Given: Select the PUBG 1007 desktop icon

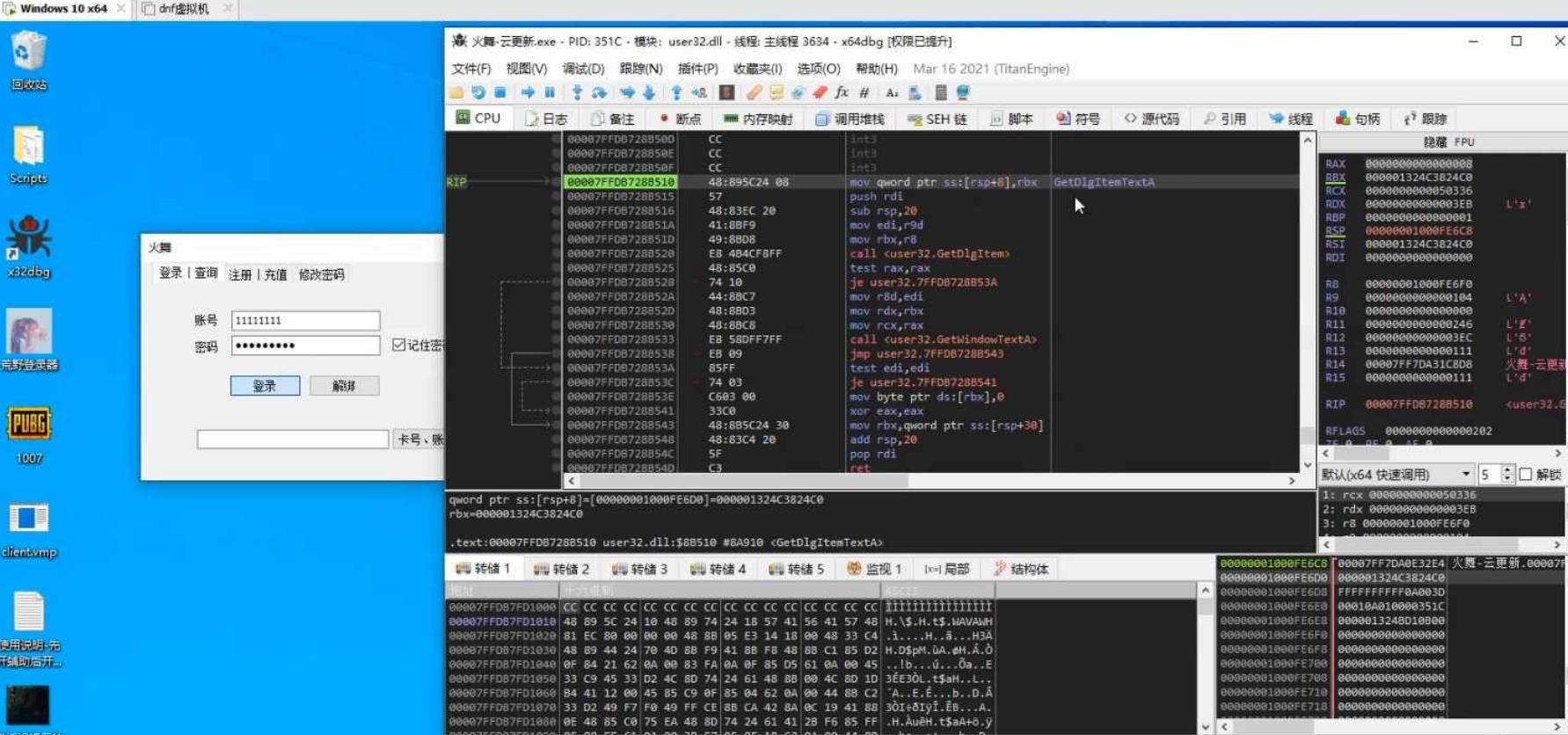Looking at the screenshot, I should tap(29, 433).
